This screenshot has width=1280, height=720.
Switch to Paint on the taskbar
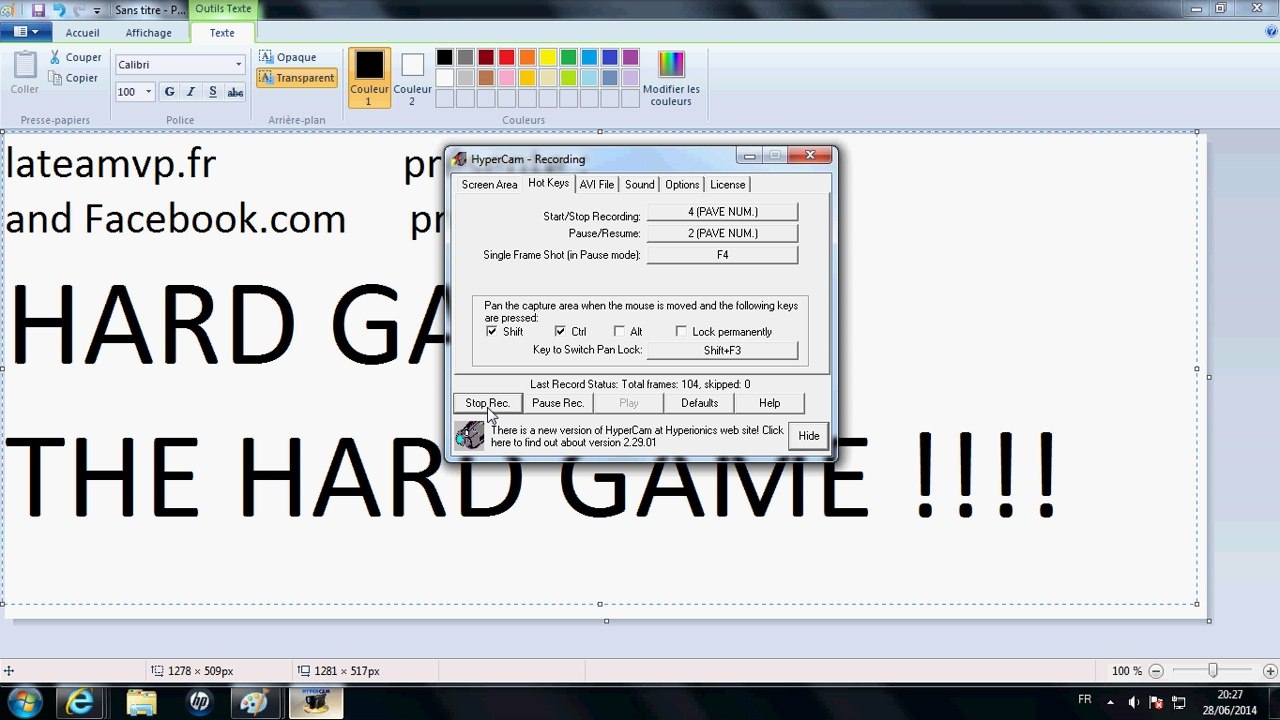pos(253,703)
